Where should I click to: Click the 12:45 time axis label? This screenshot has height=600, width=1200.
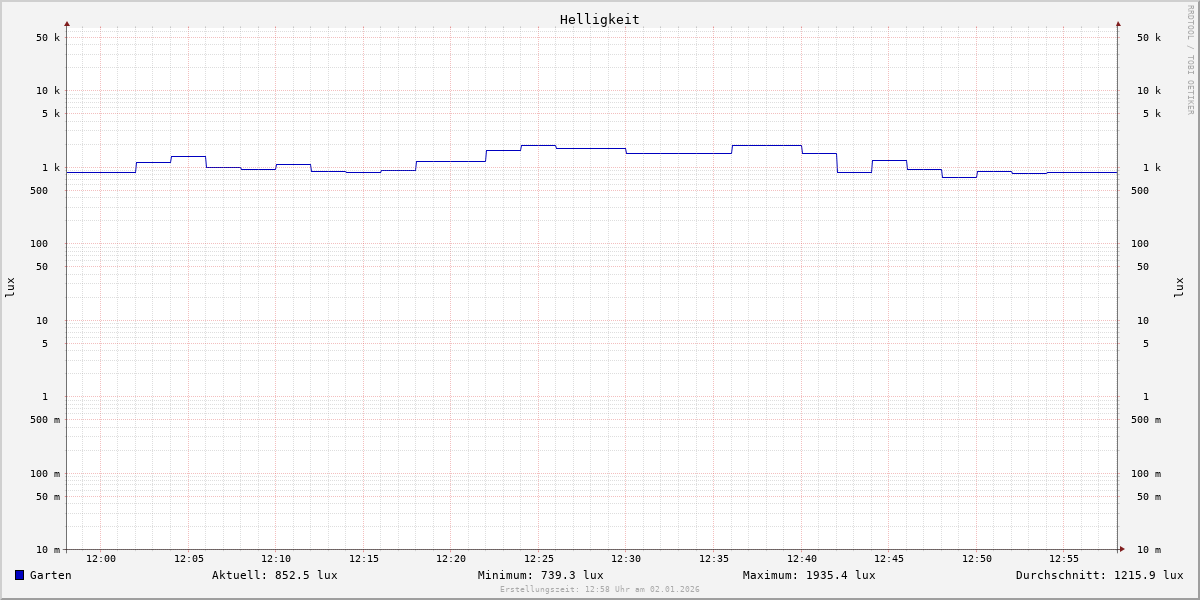889,559
